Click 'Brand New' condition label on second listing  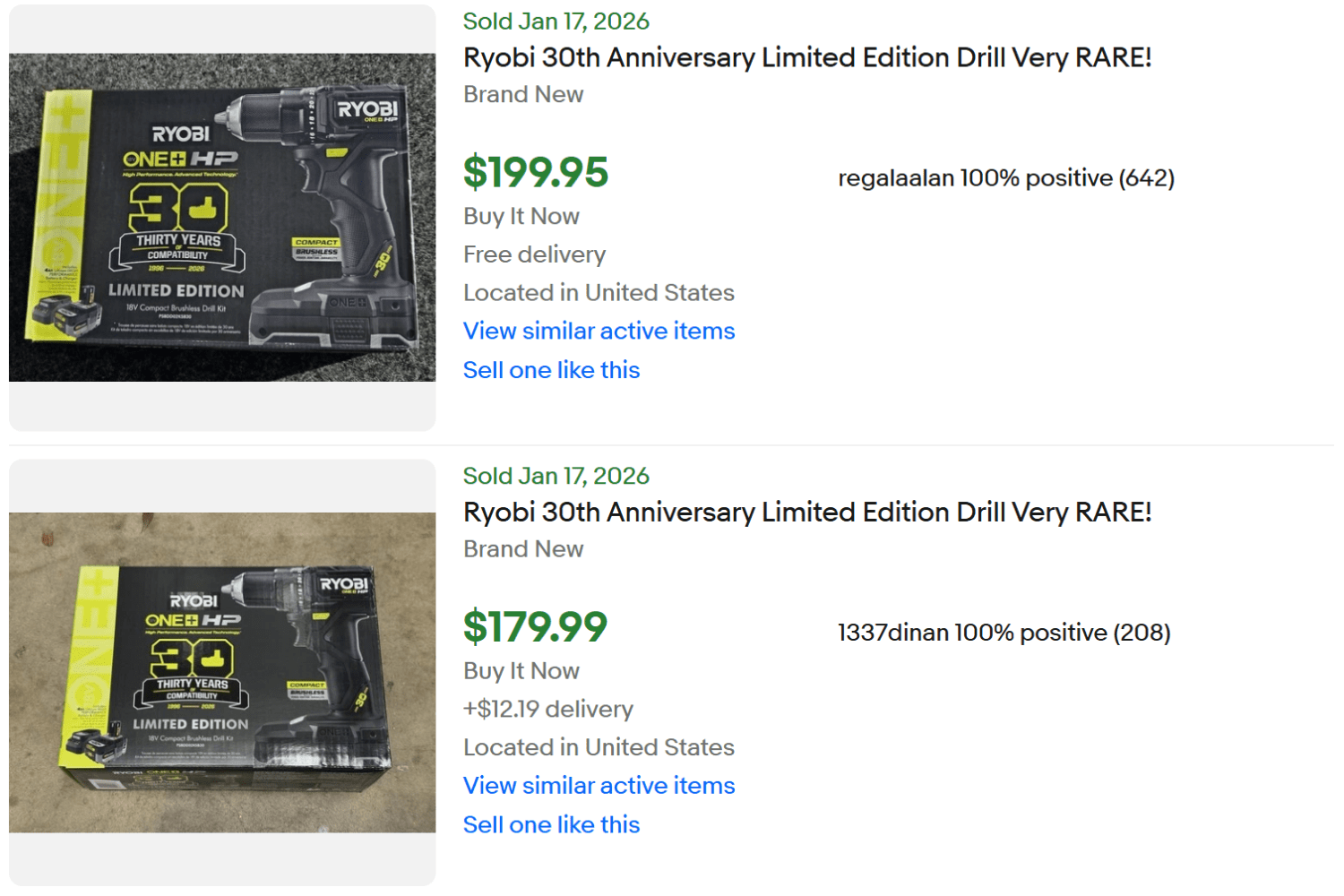[523, 548]
